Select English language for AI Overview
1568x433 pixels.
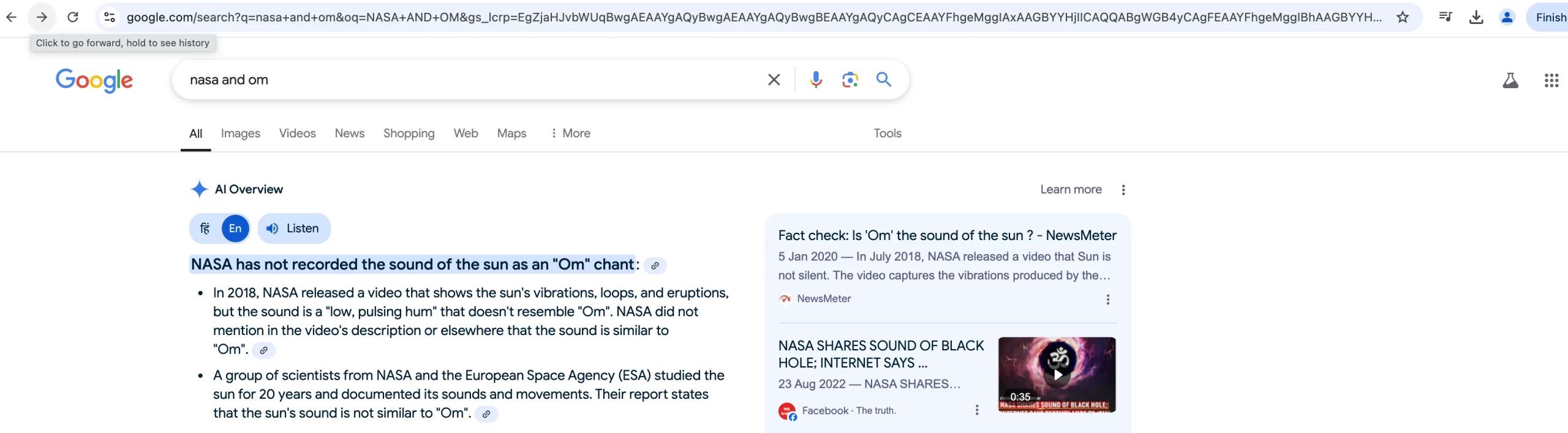[x=235, y=228]
